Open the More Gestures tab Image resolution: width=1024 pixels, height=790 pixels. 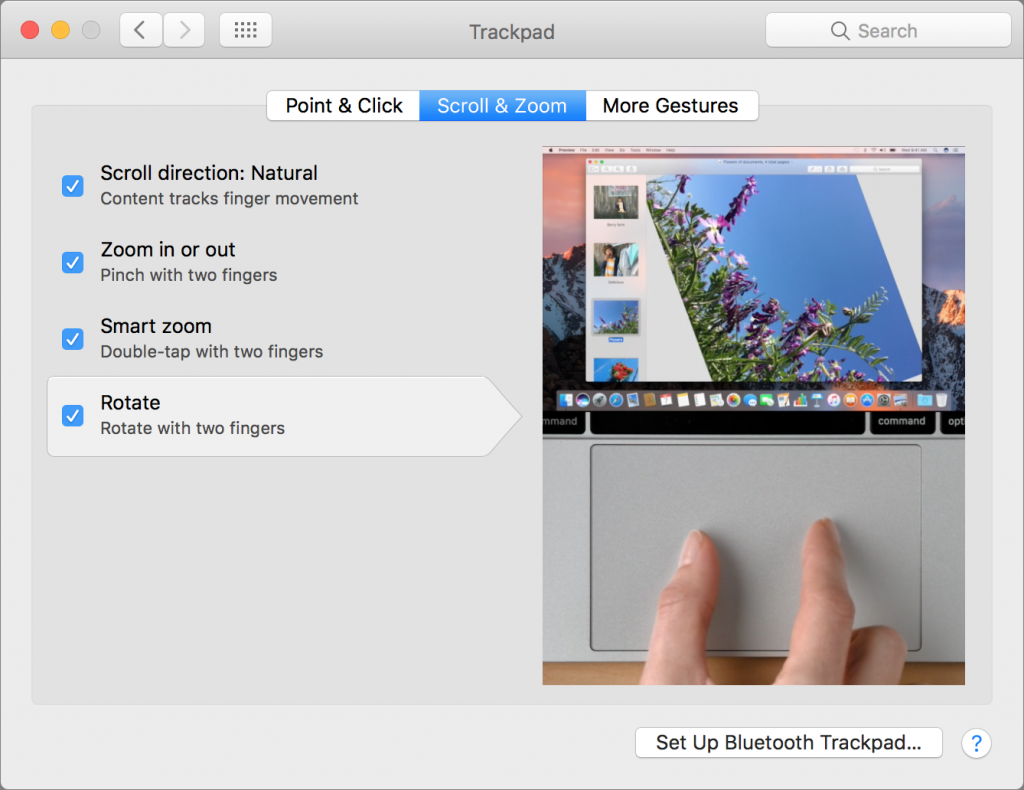coord(671,105)
